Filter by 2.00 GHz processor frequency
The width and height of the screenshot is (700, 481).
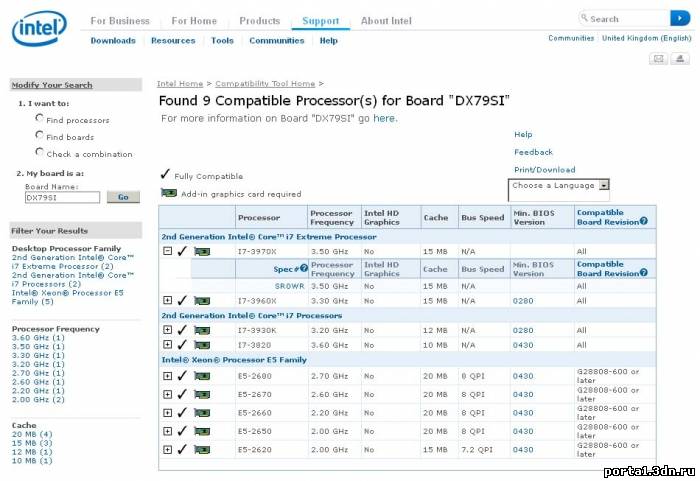(38, 399)
